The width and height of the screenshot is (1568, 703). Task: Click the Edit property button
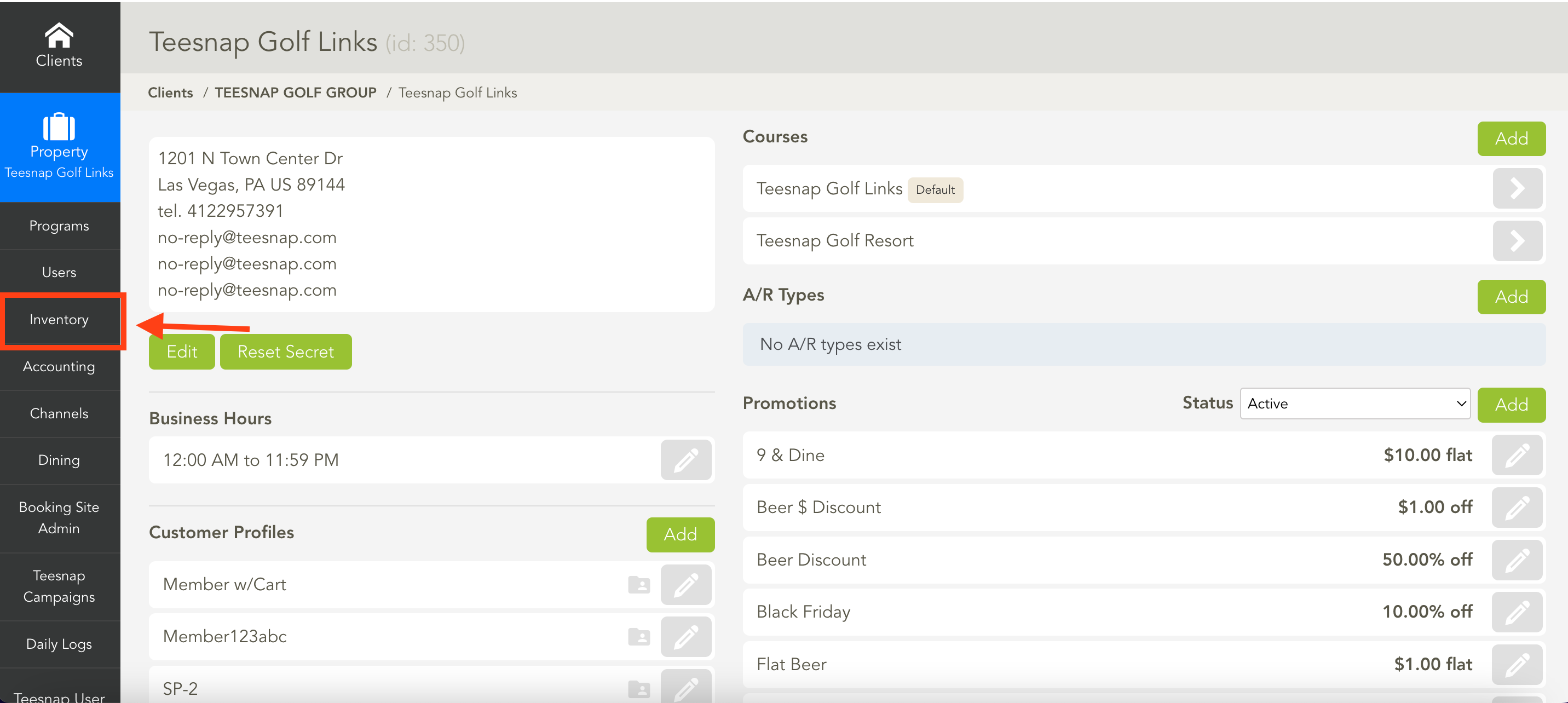point(181,352)
